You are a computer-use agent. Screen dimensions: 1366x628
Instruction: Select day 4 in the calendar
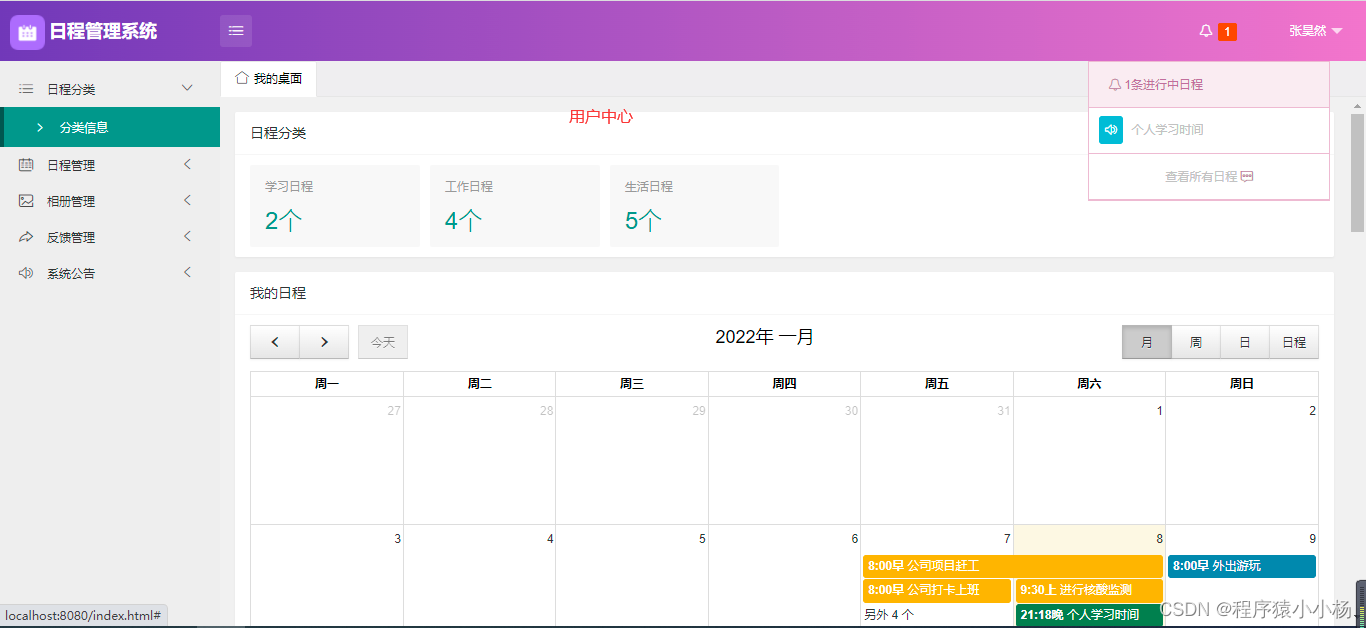tap(550, 539)
